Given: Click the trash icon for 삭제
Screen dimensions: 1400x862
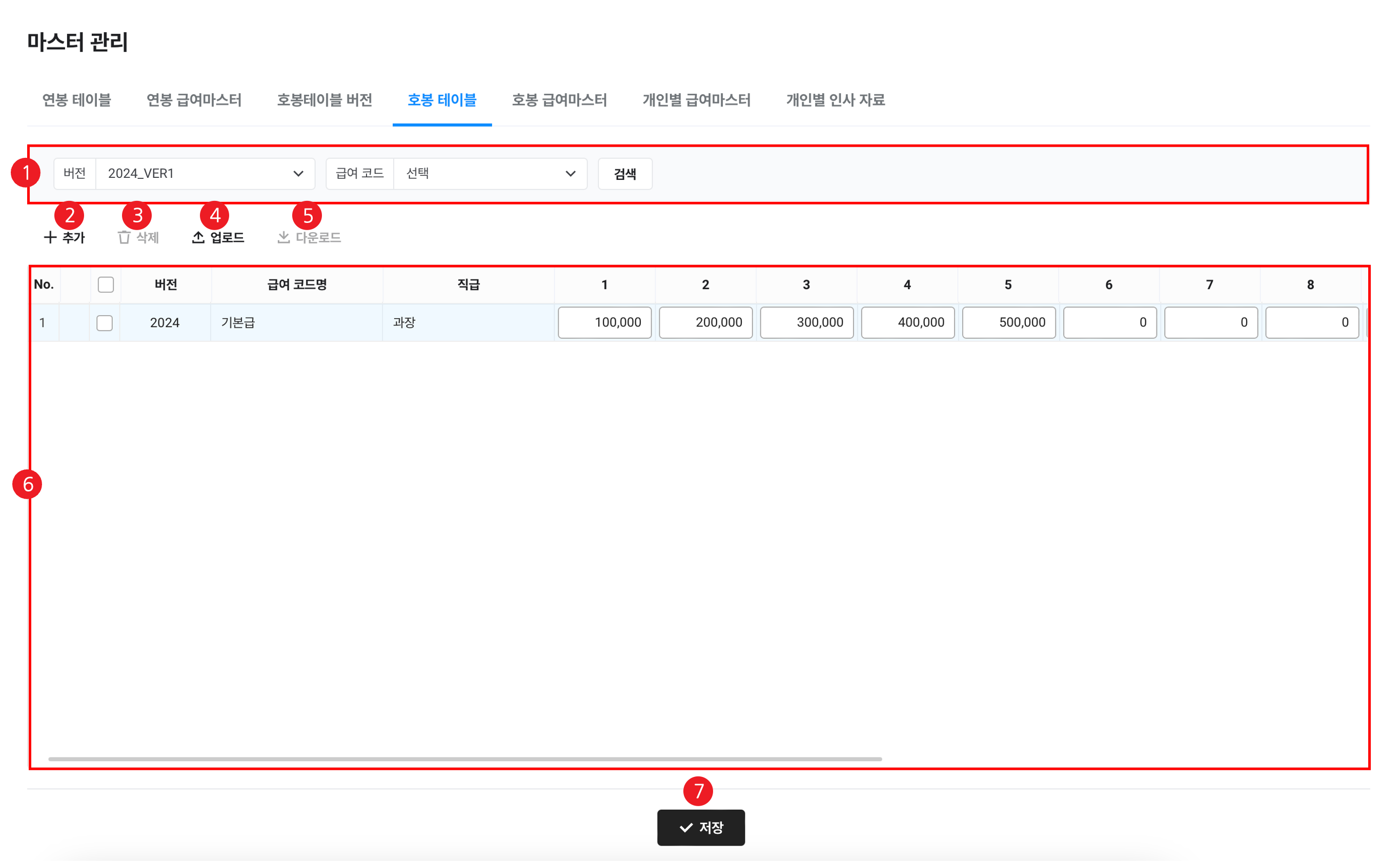Looking at the screenshot, I should tap(124, 237).
